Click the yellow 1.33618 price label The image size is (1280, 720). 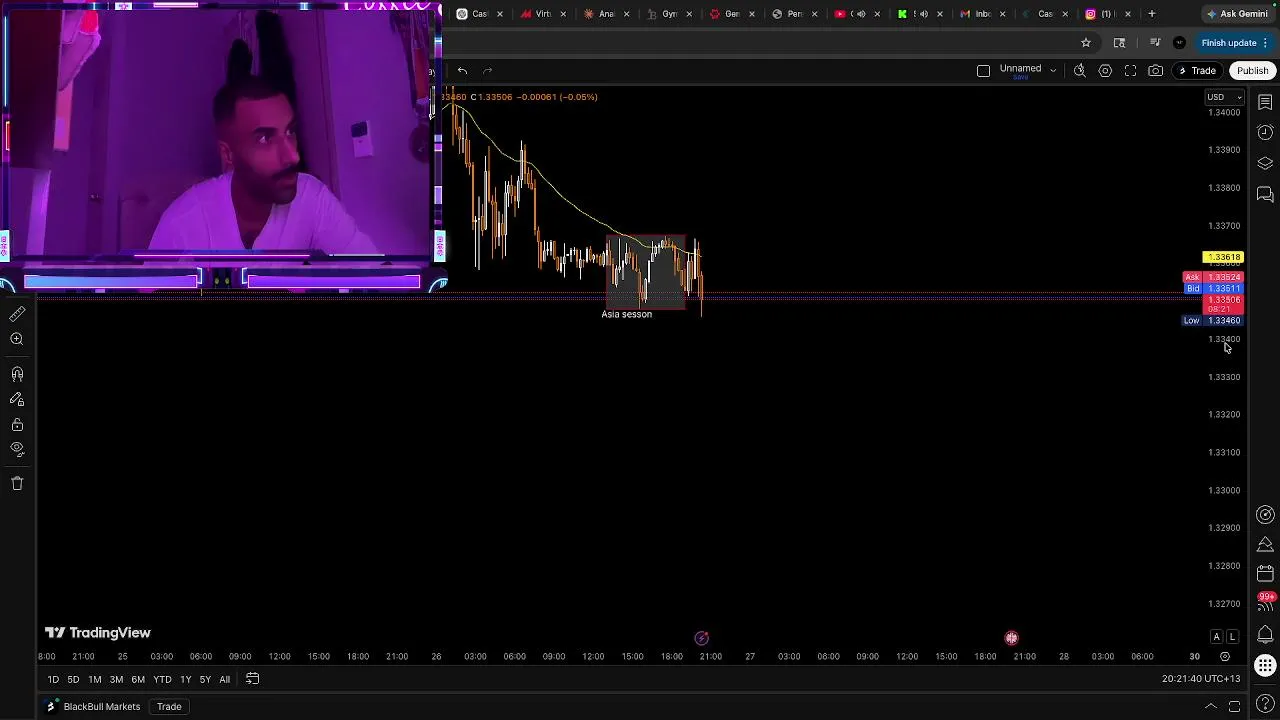point(1223,257)
